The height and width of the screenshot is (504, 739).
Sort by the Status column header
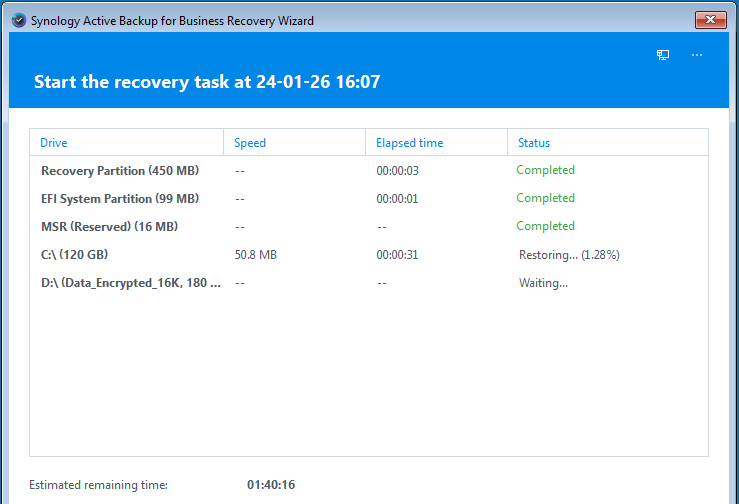(608, 142)
